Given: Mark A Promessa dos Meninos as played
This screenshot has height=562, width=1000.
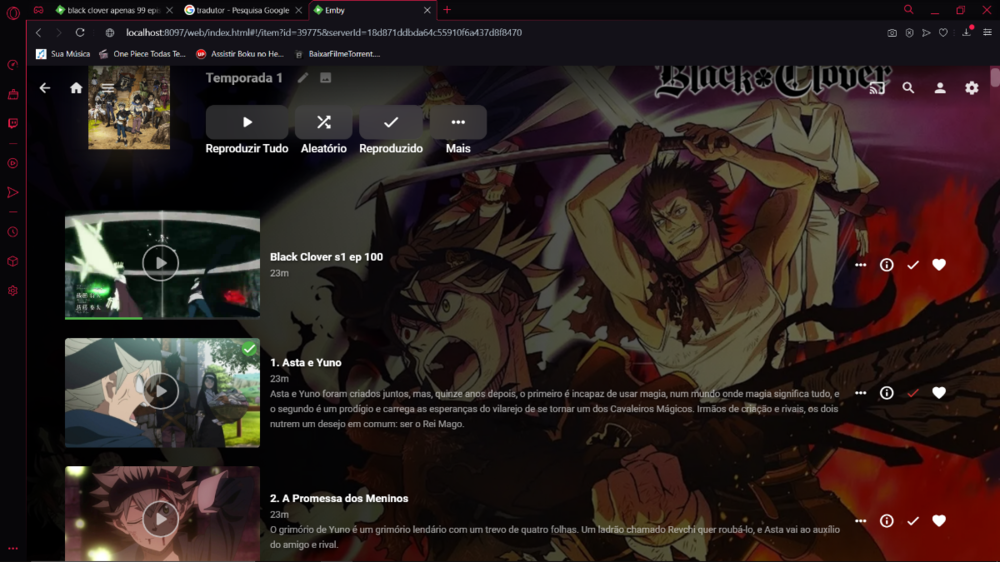Looking at the screenshot, I should pos(913,521).
